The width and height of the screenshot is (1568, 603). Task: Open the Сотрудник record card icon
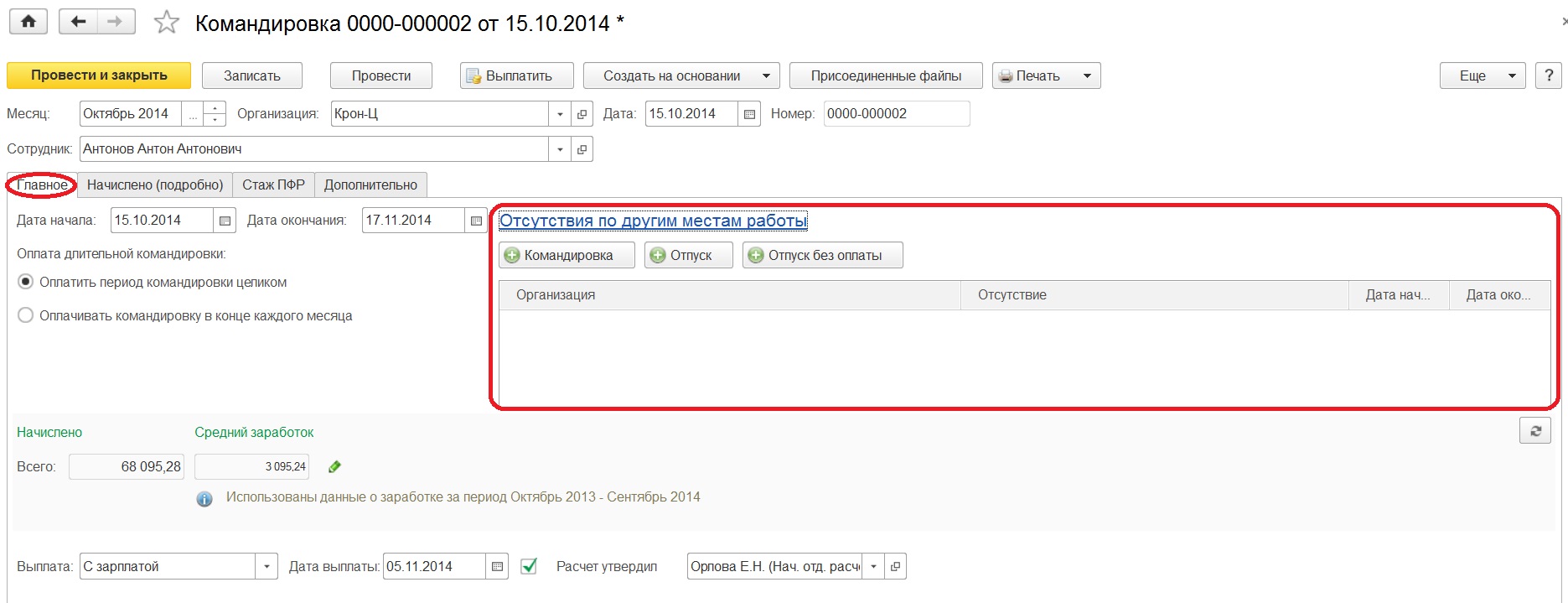(x=582, y=149)
